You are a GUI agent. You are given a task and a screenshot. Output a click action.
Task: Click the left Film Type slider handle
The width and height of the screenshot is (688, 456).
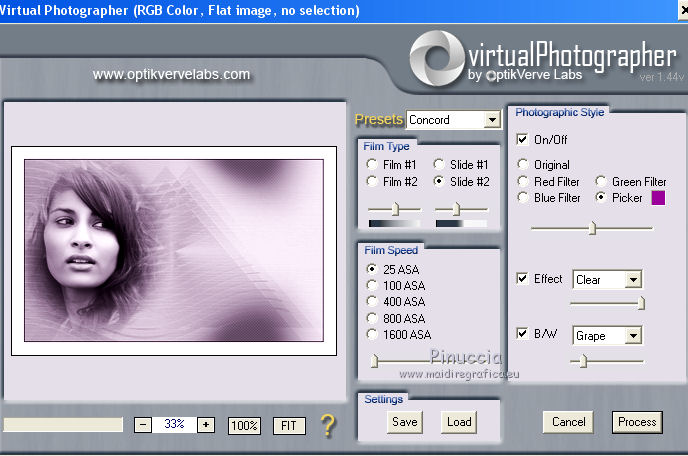(x=395, y=209)
